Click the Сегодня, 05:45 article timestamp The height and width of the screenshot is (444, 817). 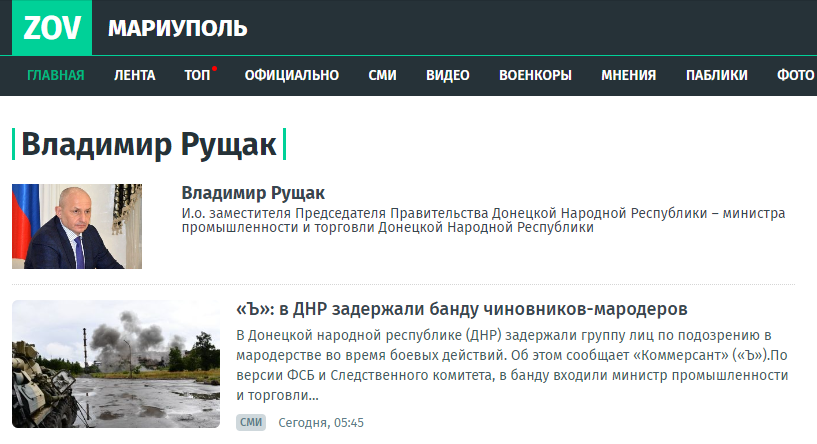tap(320, 423)
